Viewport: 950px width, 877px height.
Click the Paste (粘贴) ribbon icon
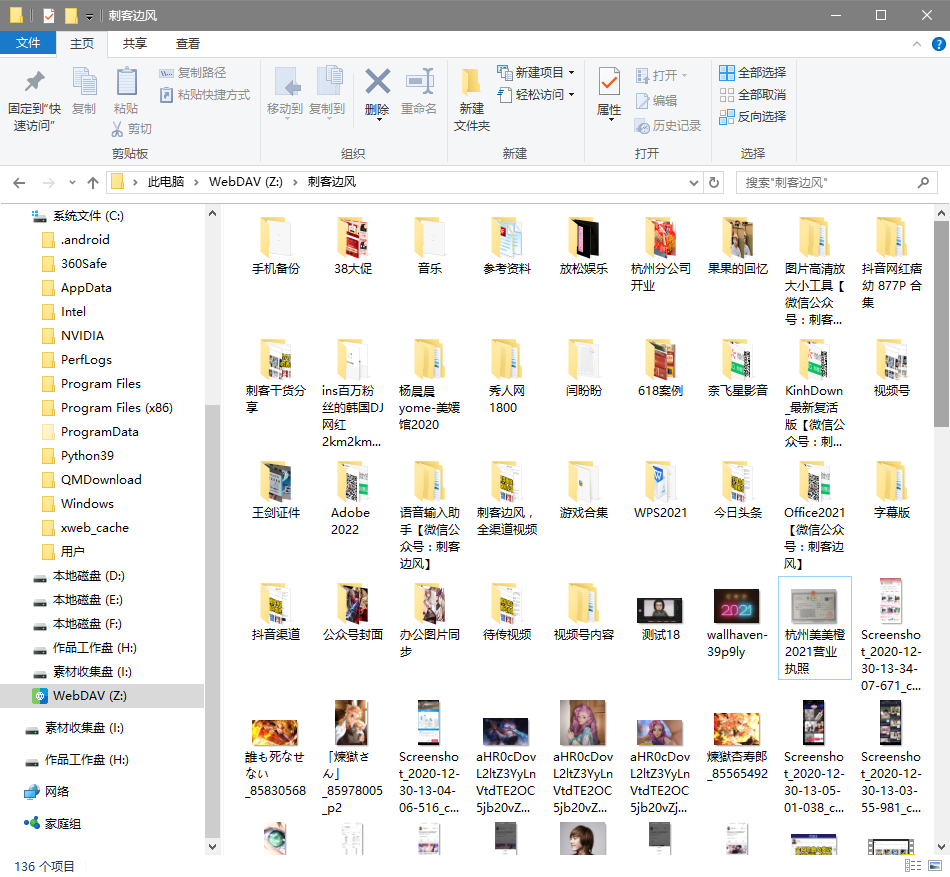[x=126, y=82]
